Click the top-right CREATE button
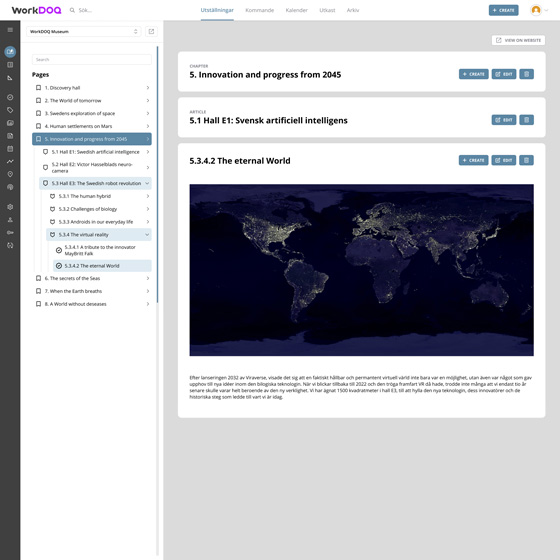The image size is (560, 560). (503, 10)
